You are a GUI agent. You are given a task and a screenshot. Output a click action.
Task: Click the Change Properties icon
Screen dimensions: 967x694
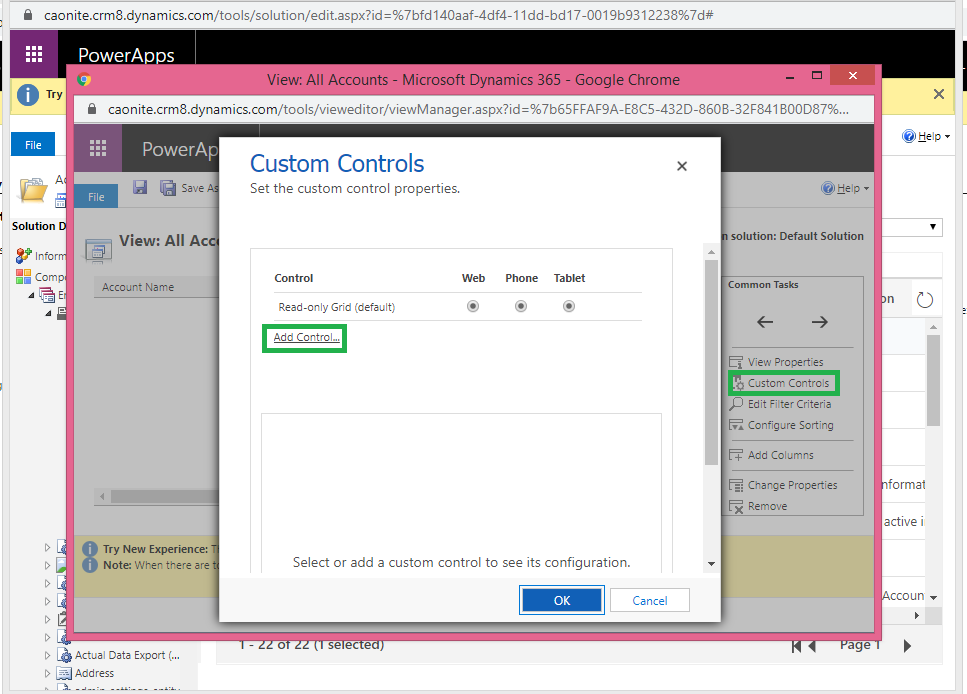point(736,485)
